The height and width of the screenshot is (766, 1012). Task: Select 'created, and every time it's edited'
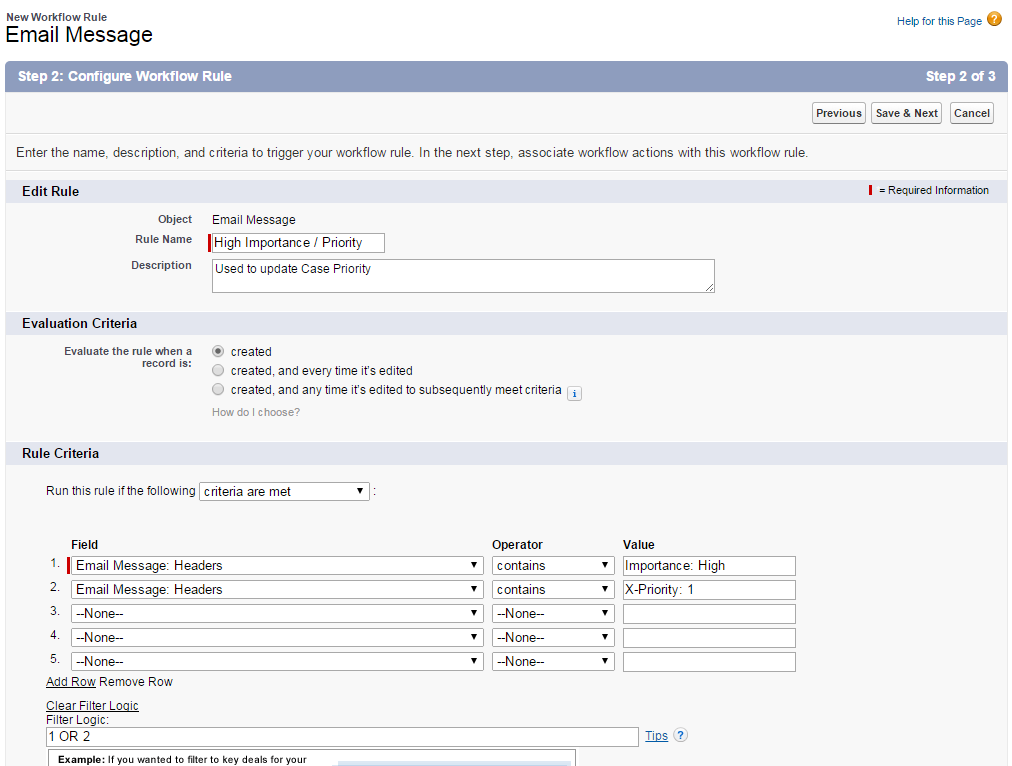point(218,370)
